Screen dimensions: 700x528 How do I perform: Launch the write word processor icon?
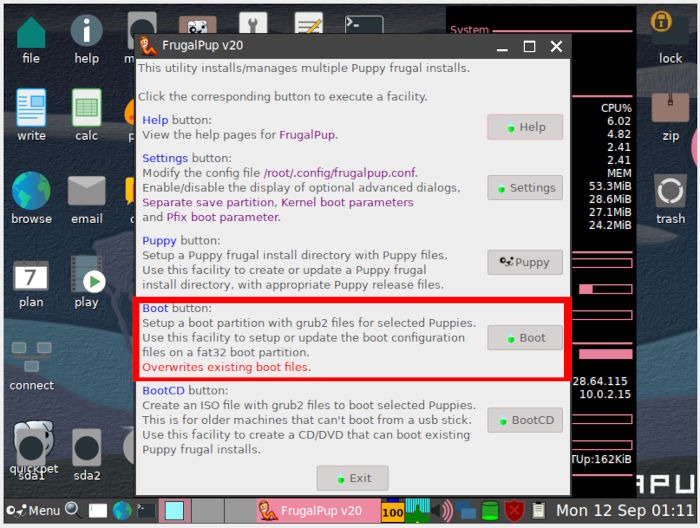(x=31, y=108)
